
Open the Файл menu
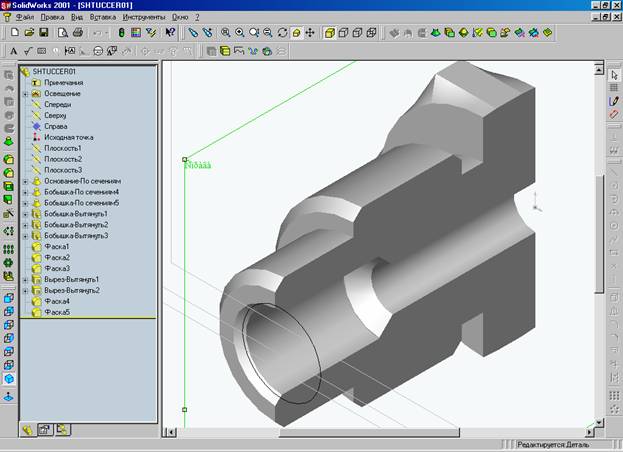(x=26, y=18)
